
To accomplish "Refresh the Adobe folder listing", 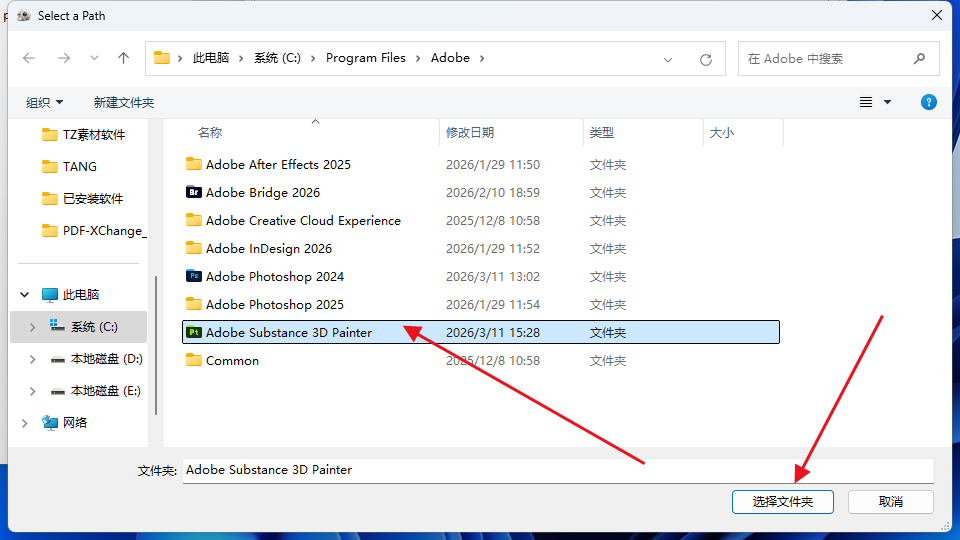I will coord(706,59).
